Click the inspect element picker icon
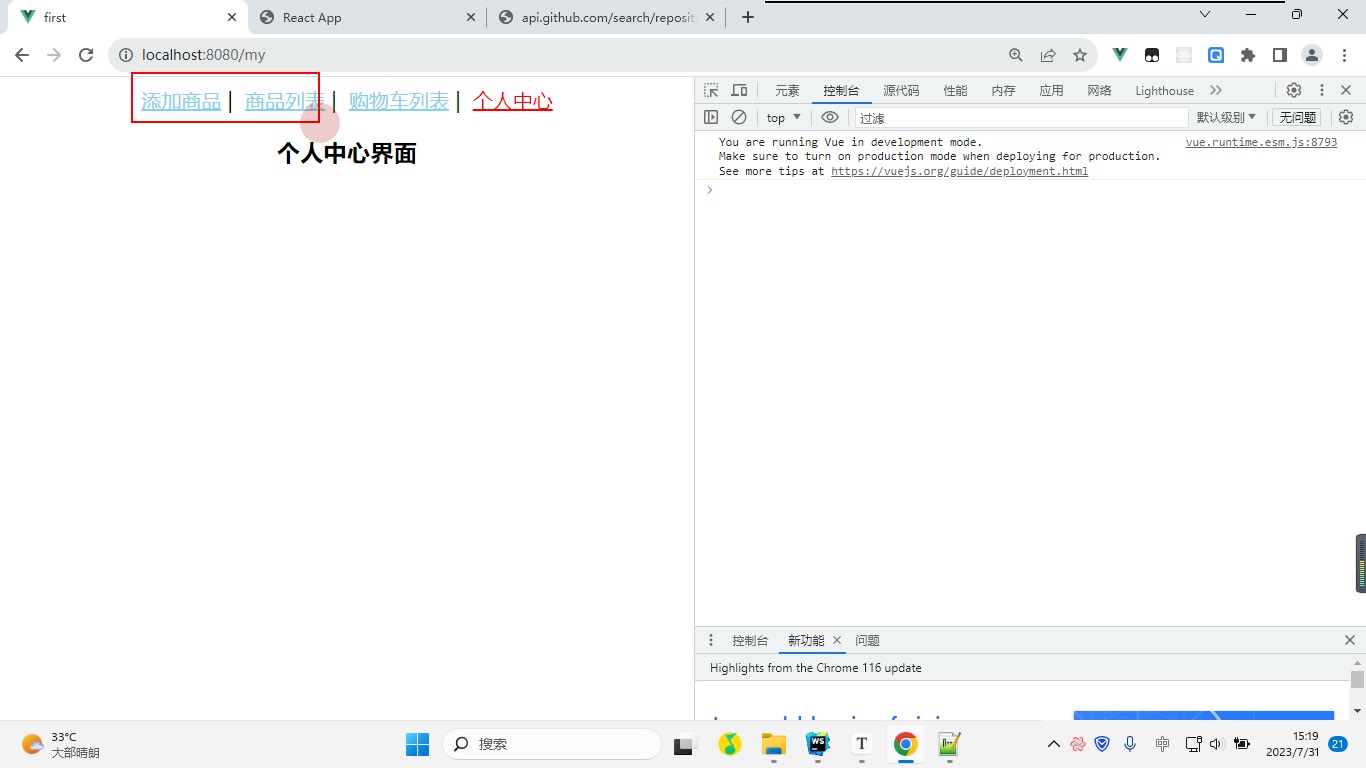 (x=711, y=90)
